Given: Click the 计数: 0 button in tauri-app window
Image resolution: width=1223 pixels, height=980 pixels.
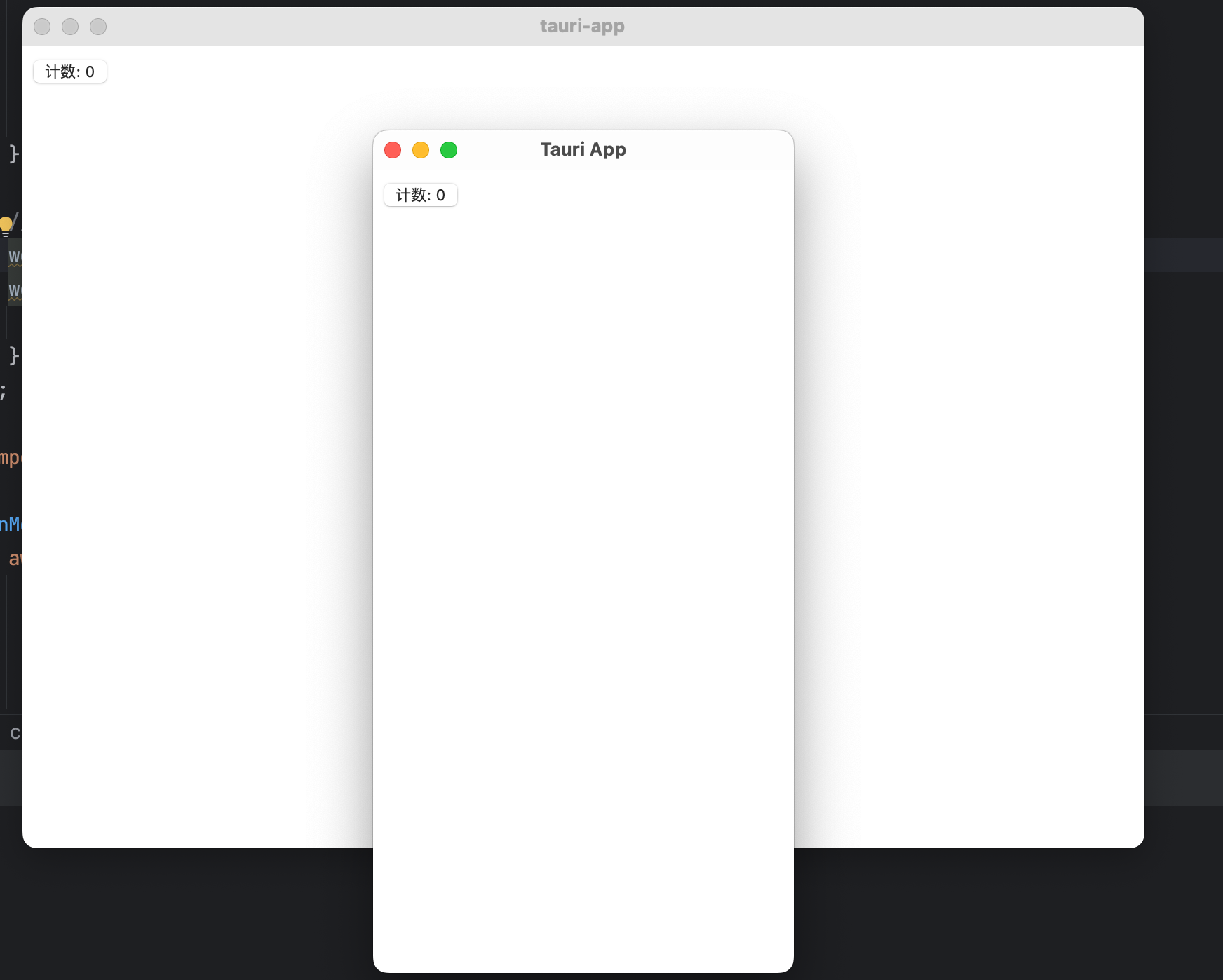Looking at the screenshot, I should click(x=70, y=72).
